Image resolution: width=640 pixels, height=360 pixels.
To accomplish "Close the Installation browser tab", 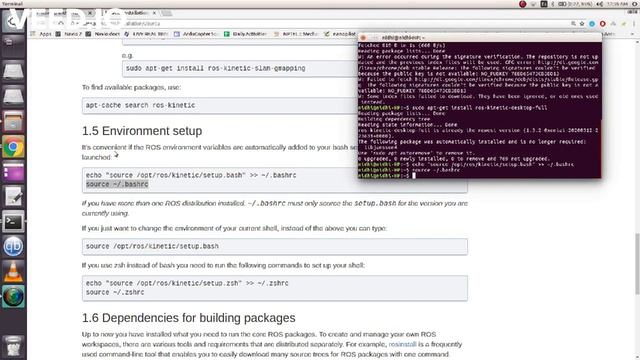I will point(154,13).
